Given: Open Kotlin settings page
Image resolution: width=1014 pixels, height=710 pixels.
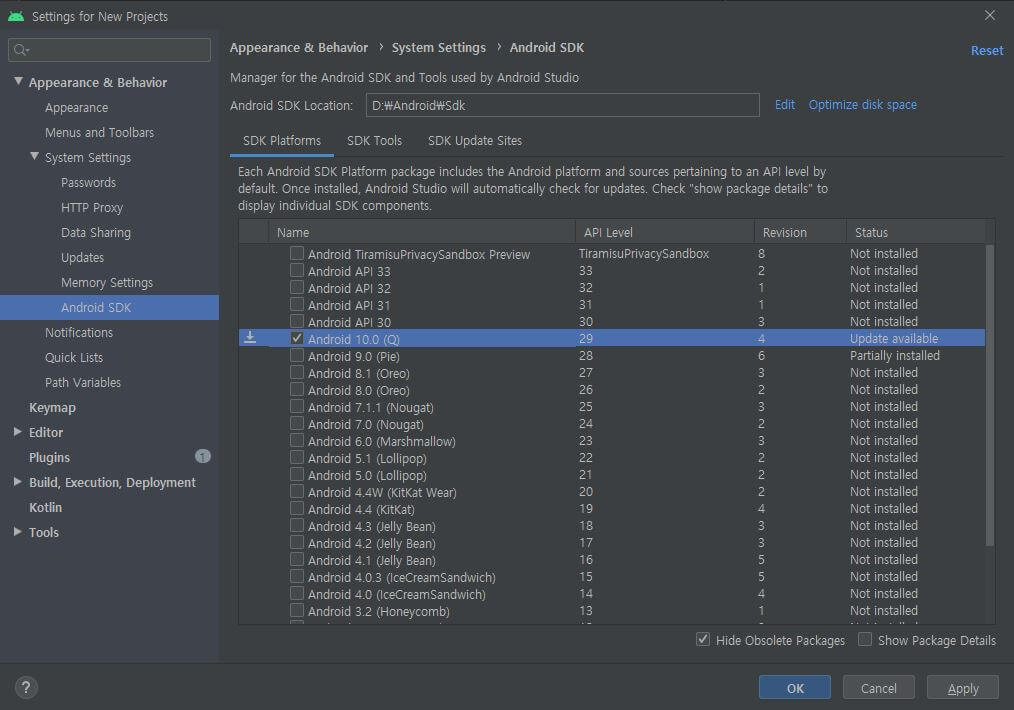Looking at the screenshot, I should [45, 508].
